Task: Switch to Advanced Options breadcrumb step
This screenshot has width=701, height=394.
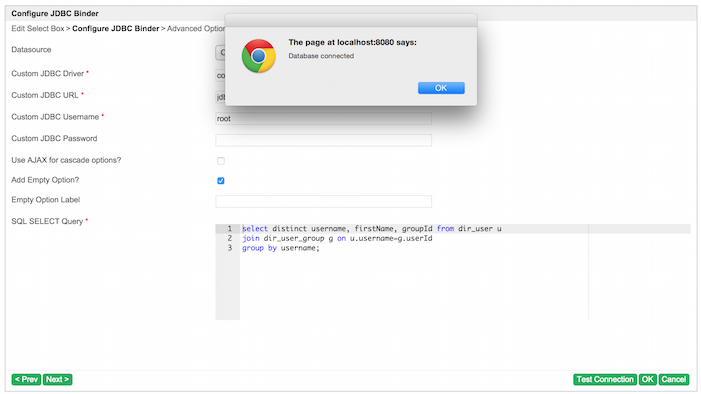Action: click(196, 29)
